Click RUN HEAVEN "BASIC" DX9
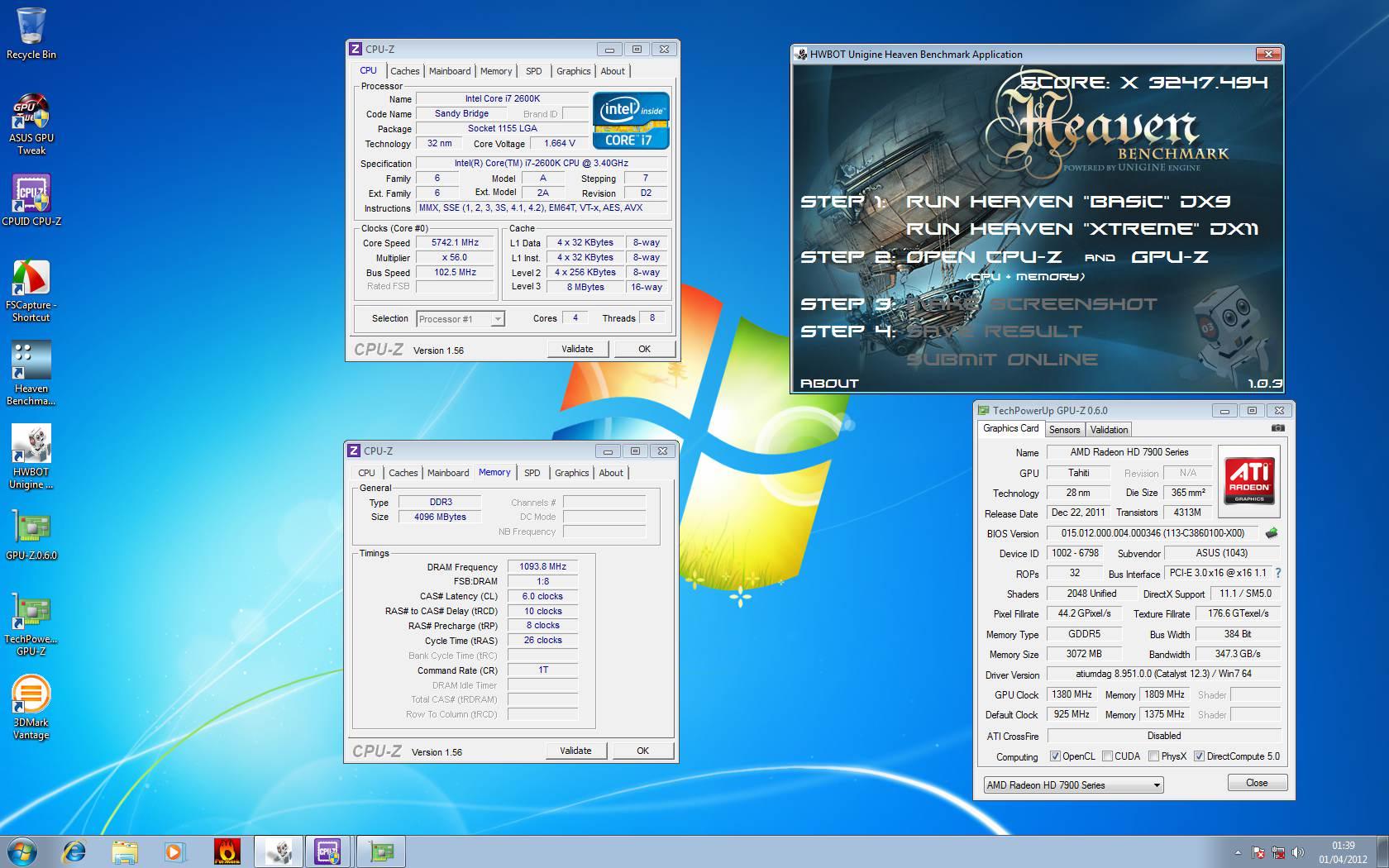This screenshot has width=1389, height=868. (1068, 201)
